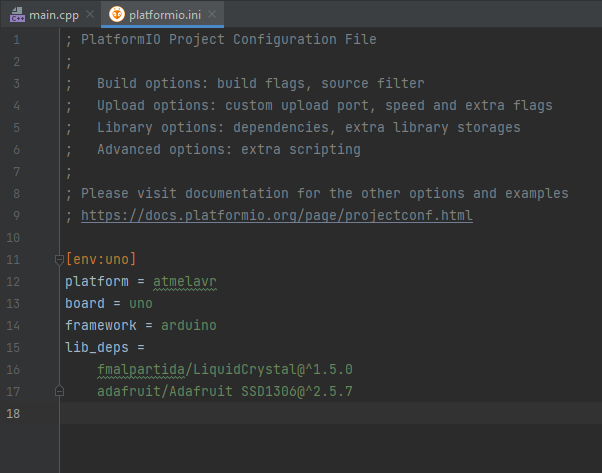
Task: Click line number 18 in the gutter
Action: tap(14, 414)
